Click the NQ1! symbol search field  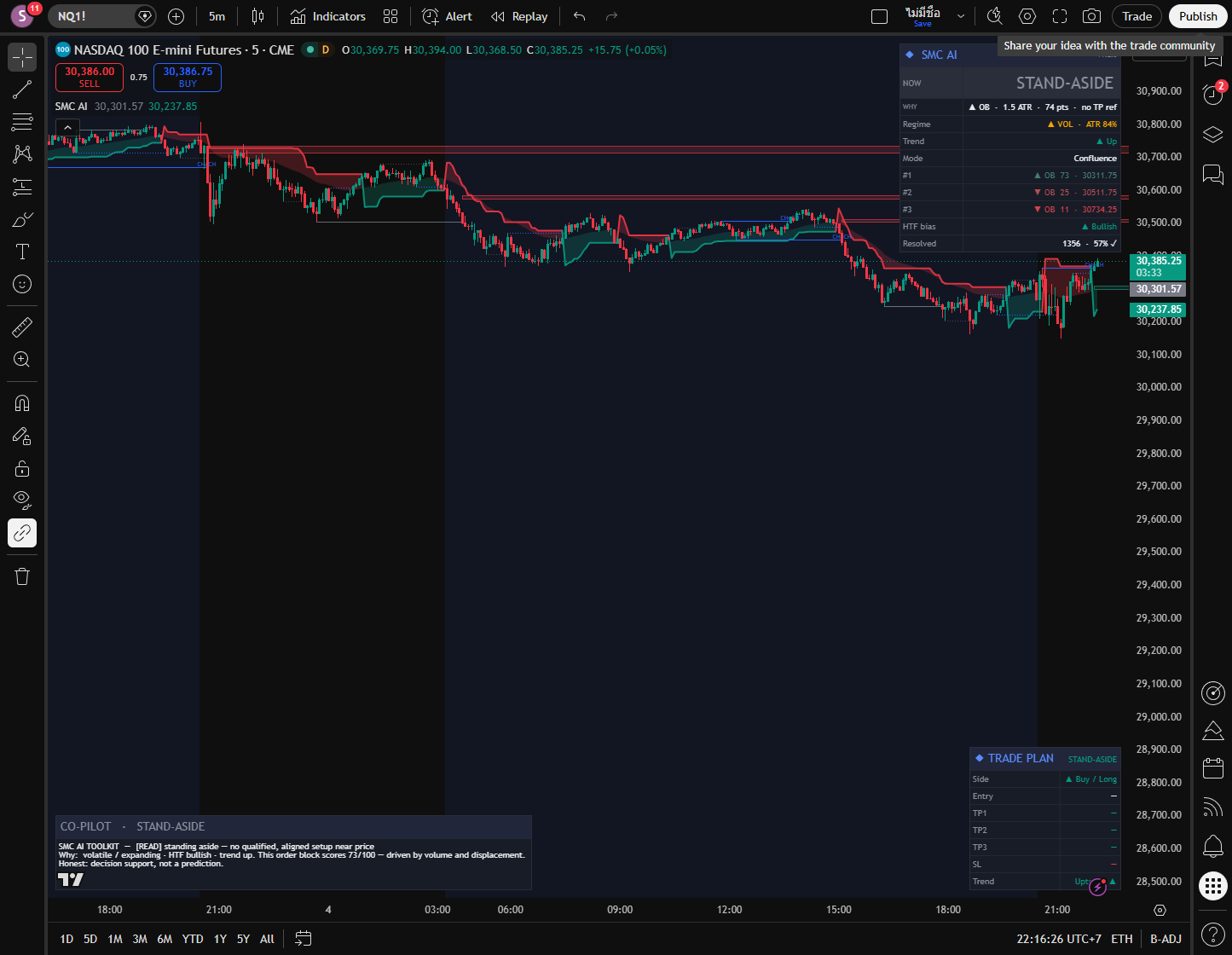(92, 16)
